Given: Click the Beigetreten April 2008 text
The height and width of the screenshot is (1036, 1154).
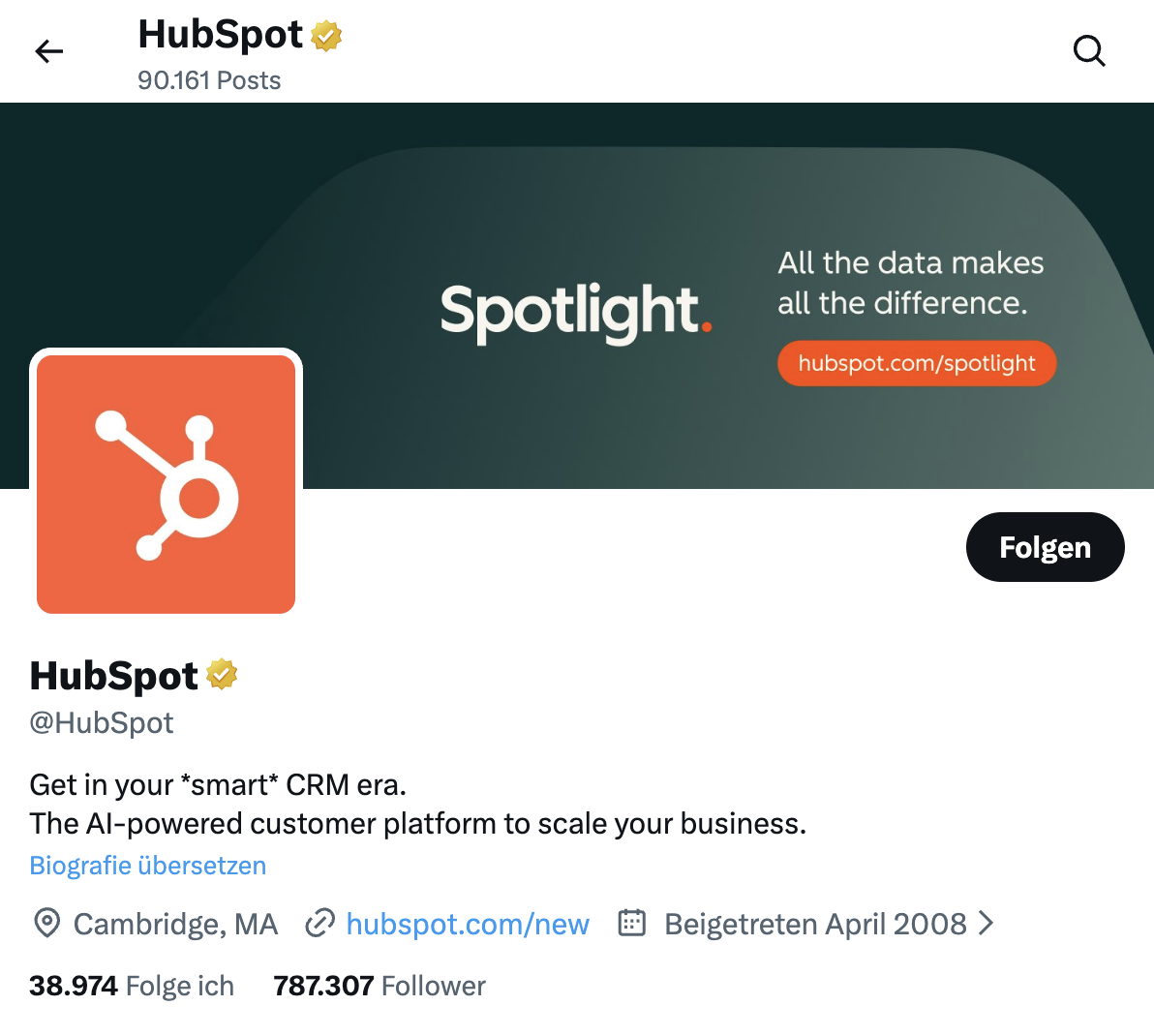Looking at the screenshot, I should (815, 925).
